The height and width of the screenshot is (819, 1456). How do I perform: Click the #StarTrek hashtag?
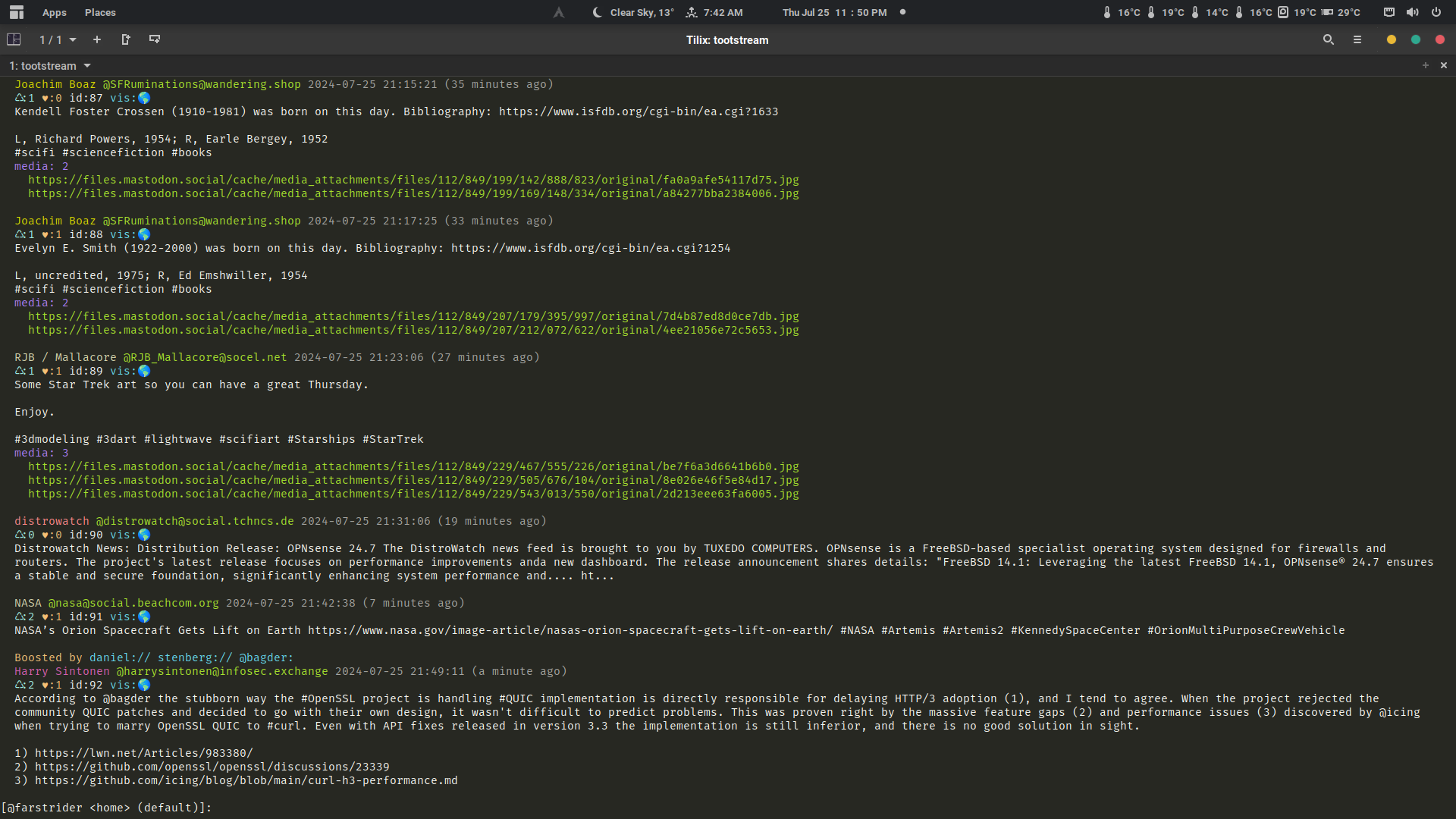click(393, 439)
